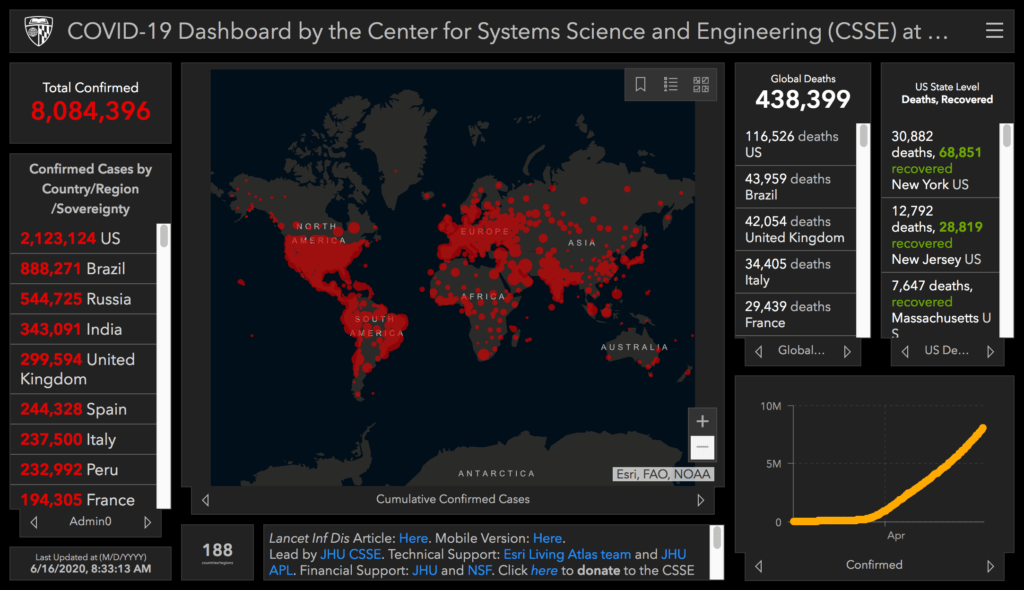Open the basemap gallery grid icon
This screenshot has height=590, width=1024.
pyautogui.click(x=701, y=85)
